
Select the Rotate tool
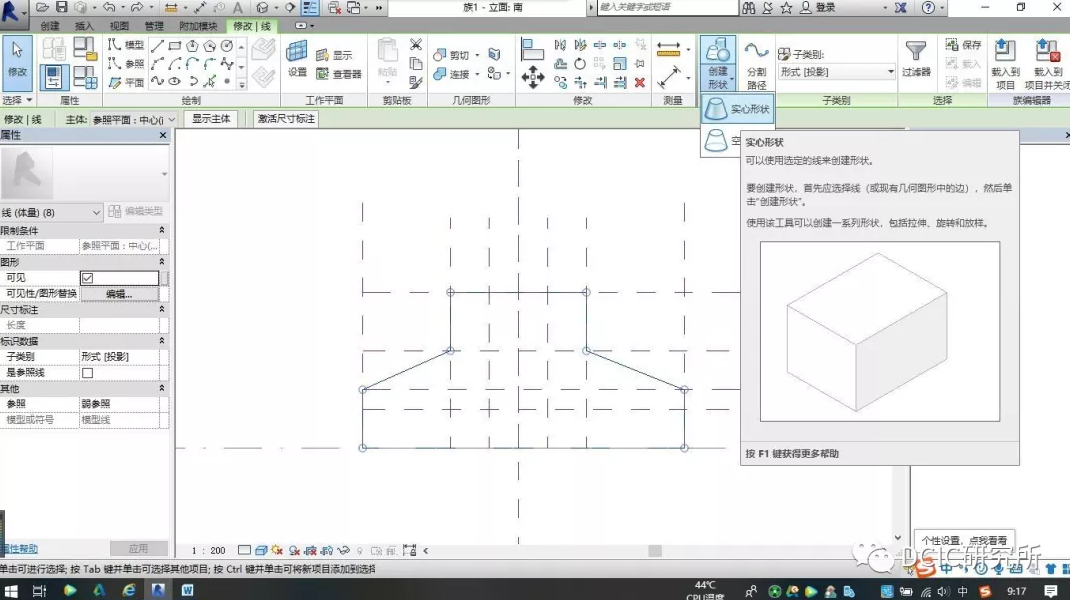(x=580, y=64)
